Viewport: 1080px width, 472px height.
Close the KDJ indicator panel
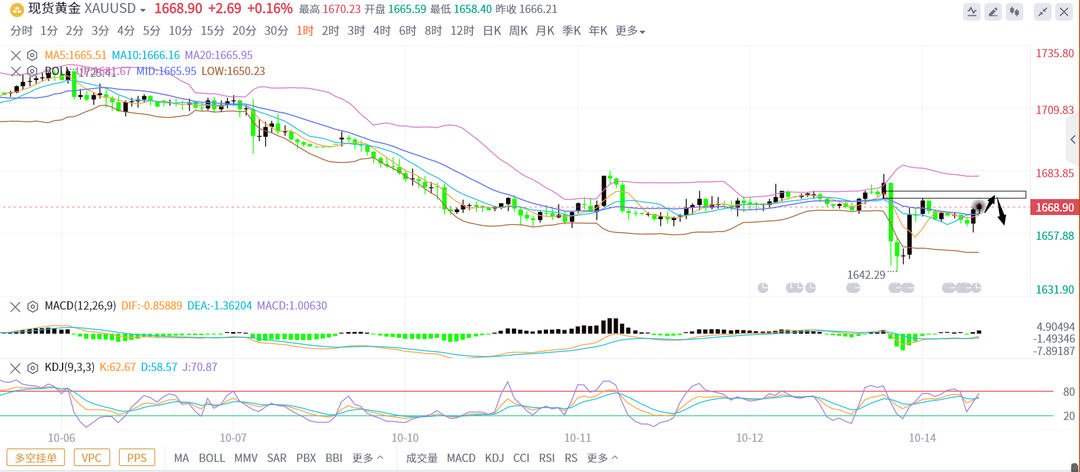[15, 368]
